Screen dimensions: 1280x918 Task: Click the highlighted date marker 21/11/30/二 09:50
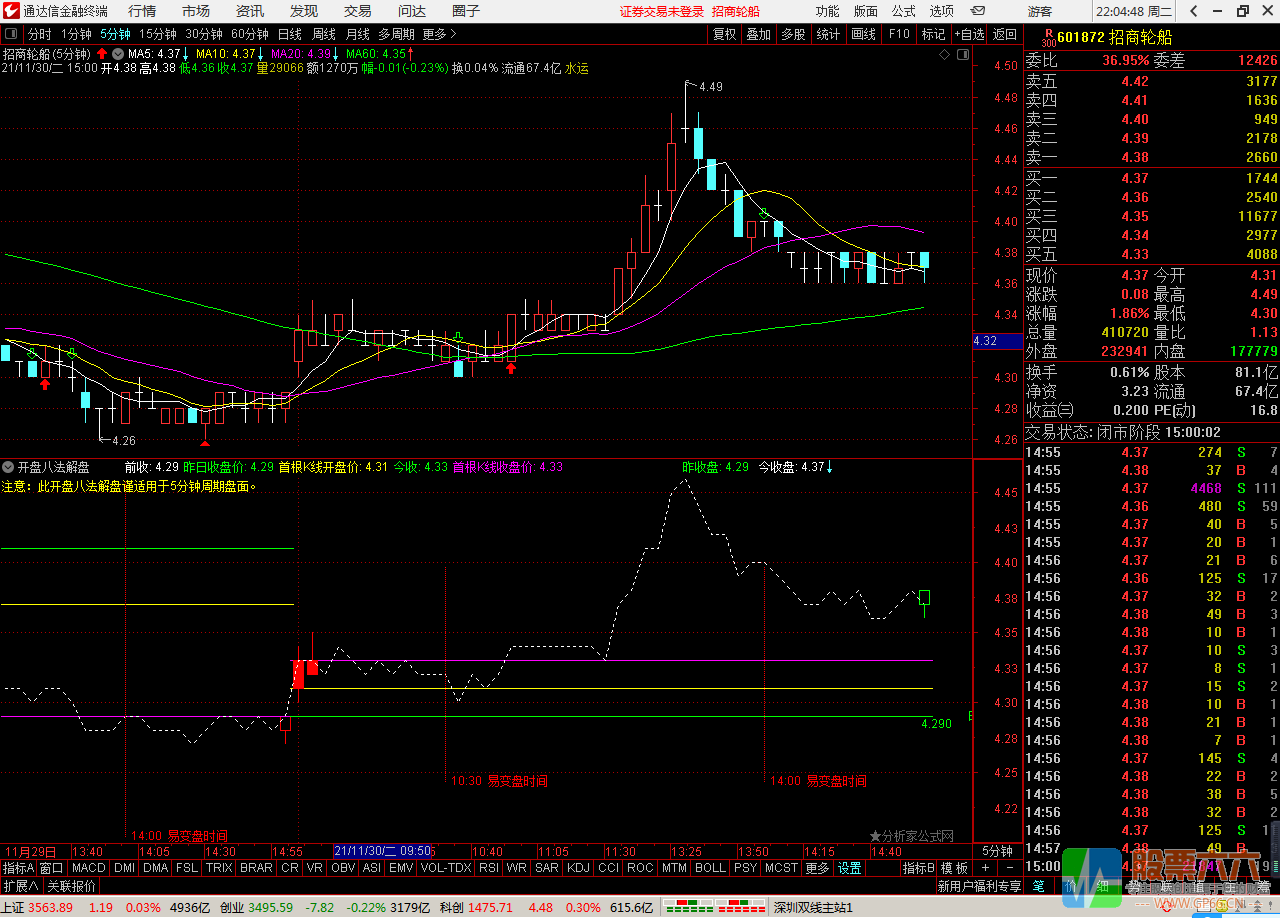coord(383,851)
